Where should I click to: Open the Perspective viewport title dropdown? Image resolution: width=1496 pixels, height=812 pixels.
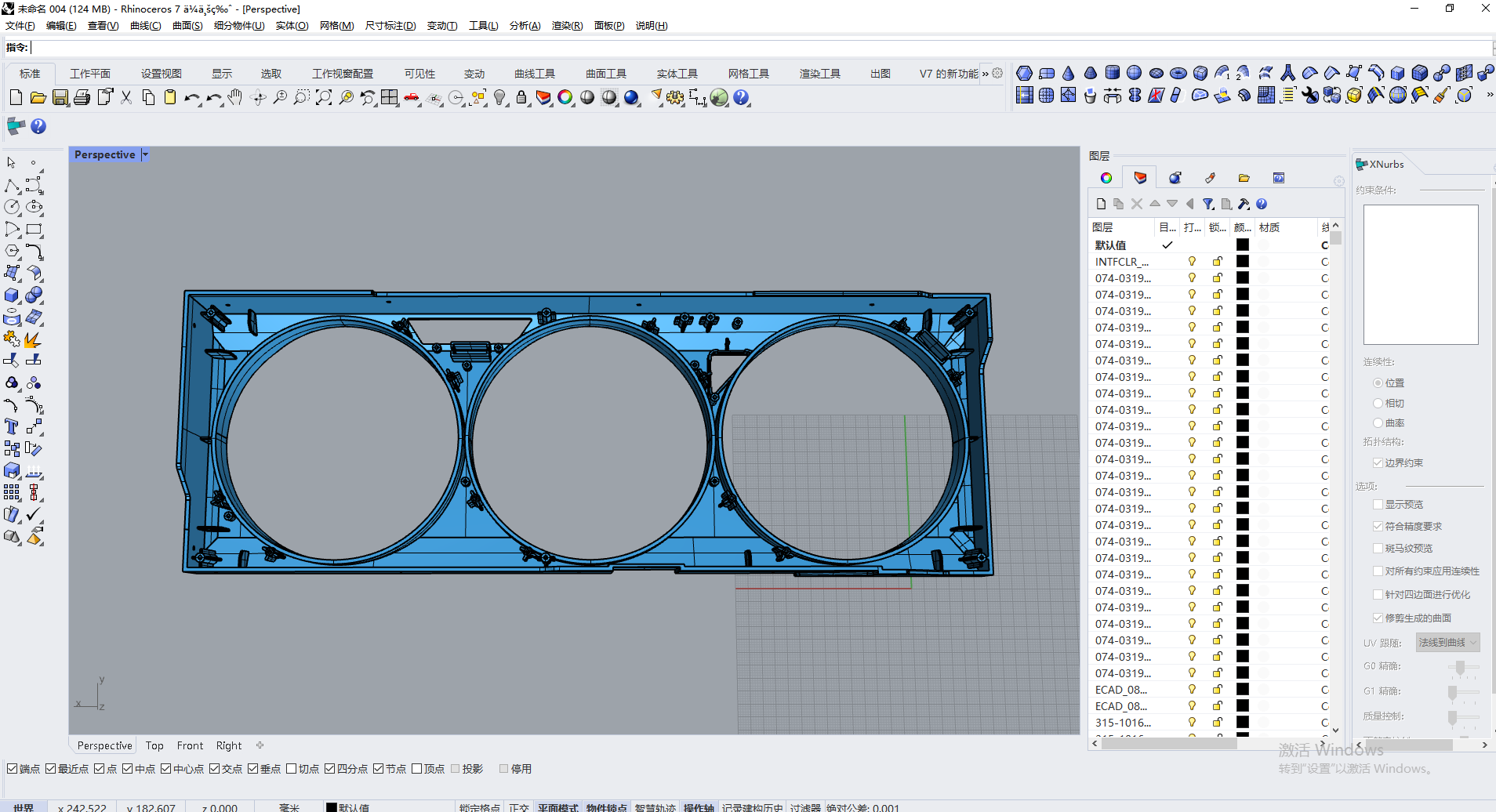click(144, 154)
